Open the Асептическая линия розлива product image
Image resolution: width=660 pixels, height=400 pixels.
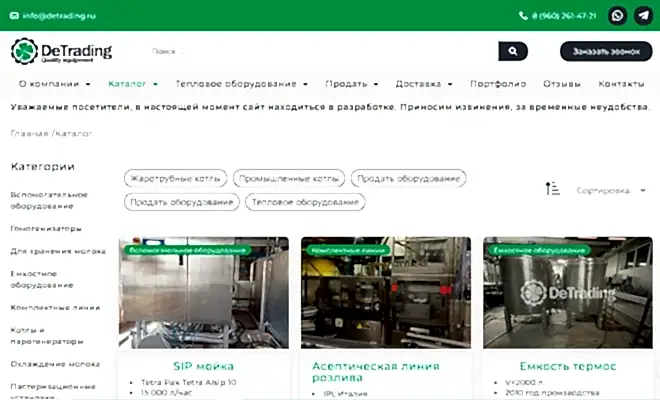(x=386, y=293)
